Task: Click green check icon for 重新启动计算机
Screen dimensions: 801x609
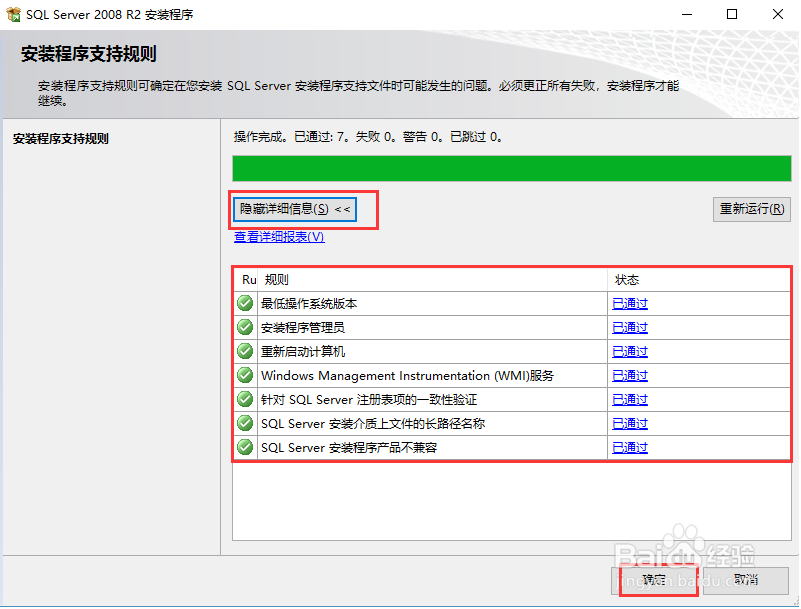Action: (x=245, y=351)
